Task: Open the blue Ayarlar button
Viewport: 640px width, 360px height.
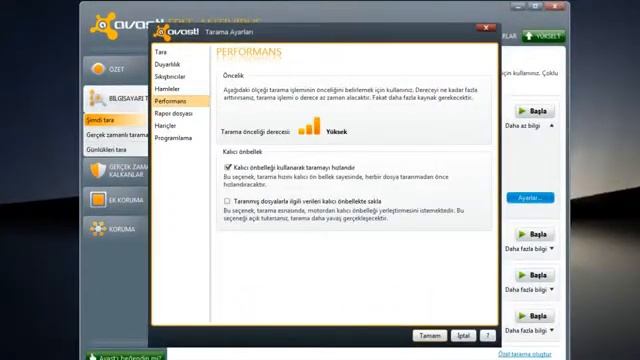Action: (x=530, y=198)
